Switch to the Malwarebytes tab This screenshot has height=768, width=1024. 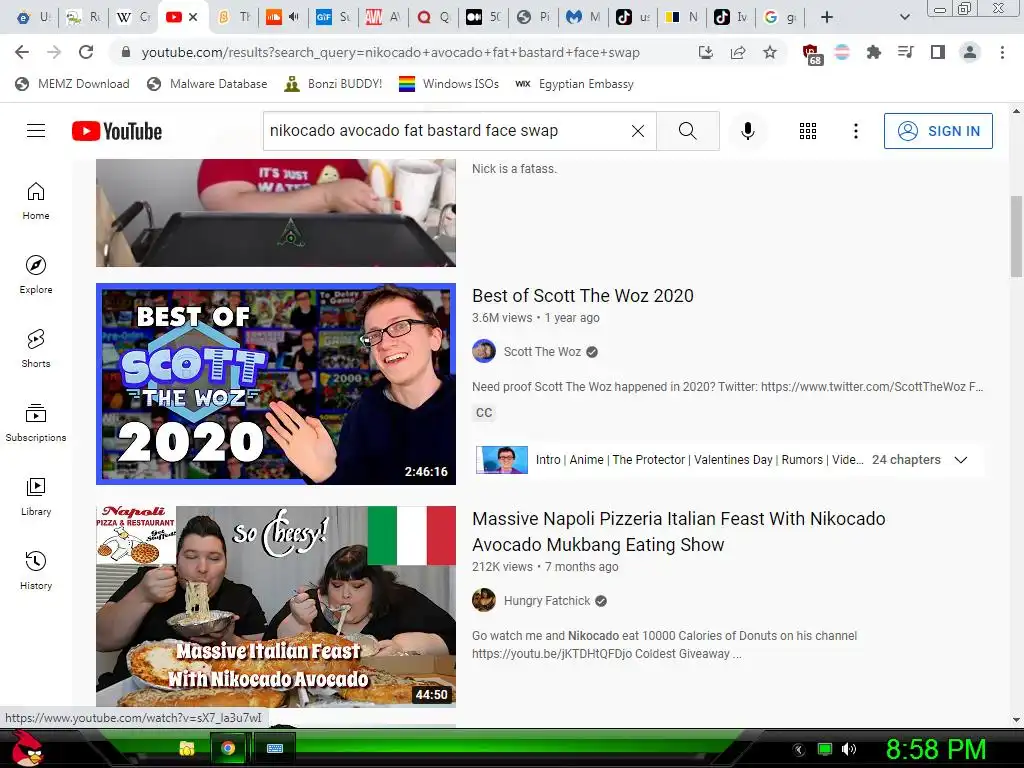583,18
